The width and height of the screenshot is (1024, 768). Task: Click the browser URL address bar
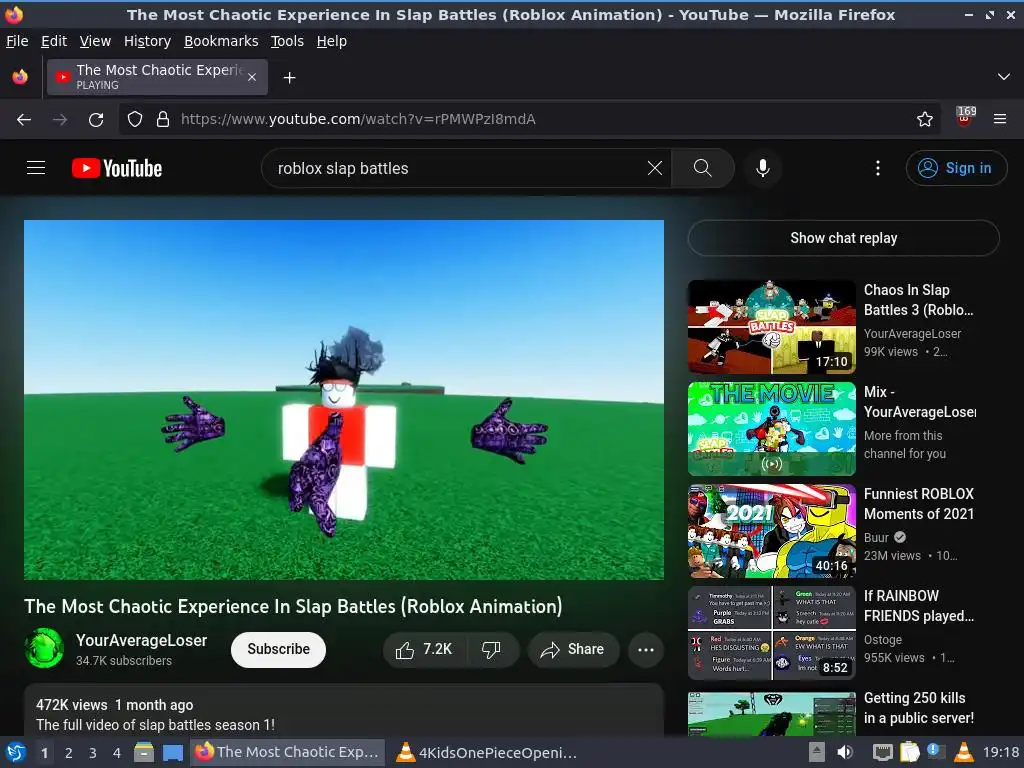click(529, 120)
